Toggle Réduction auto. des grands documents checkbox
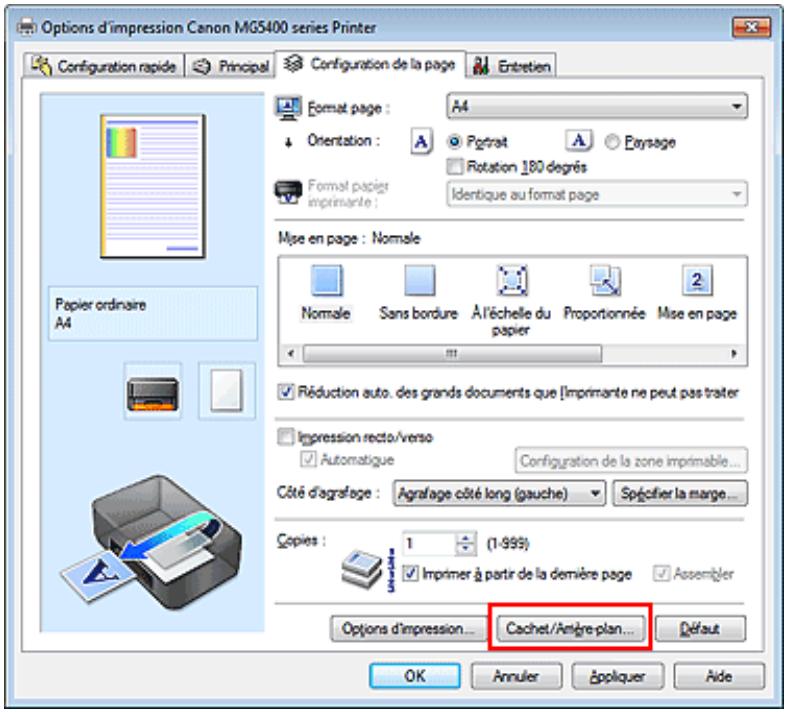 (286, 392)
